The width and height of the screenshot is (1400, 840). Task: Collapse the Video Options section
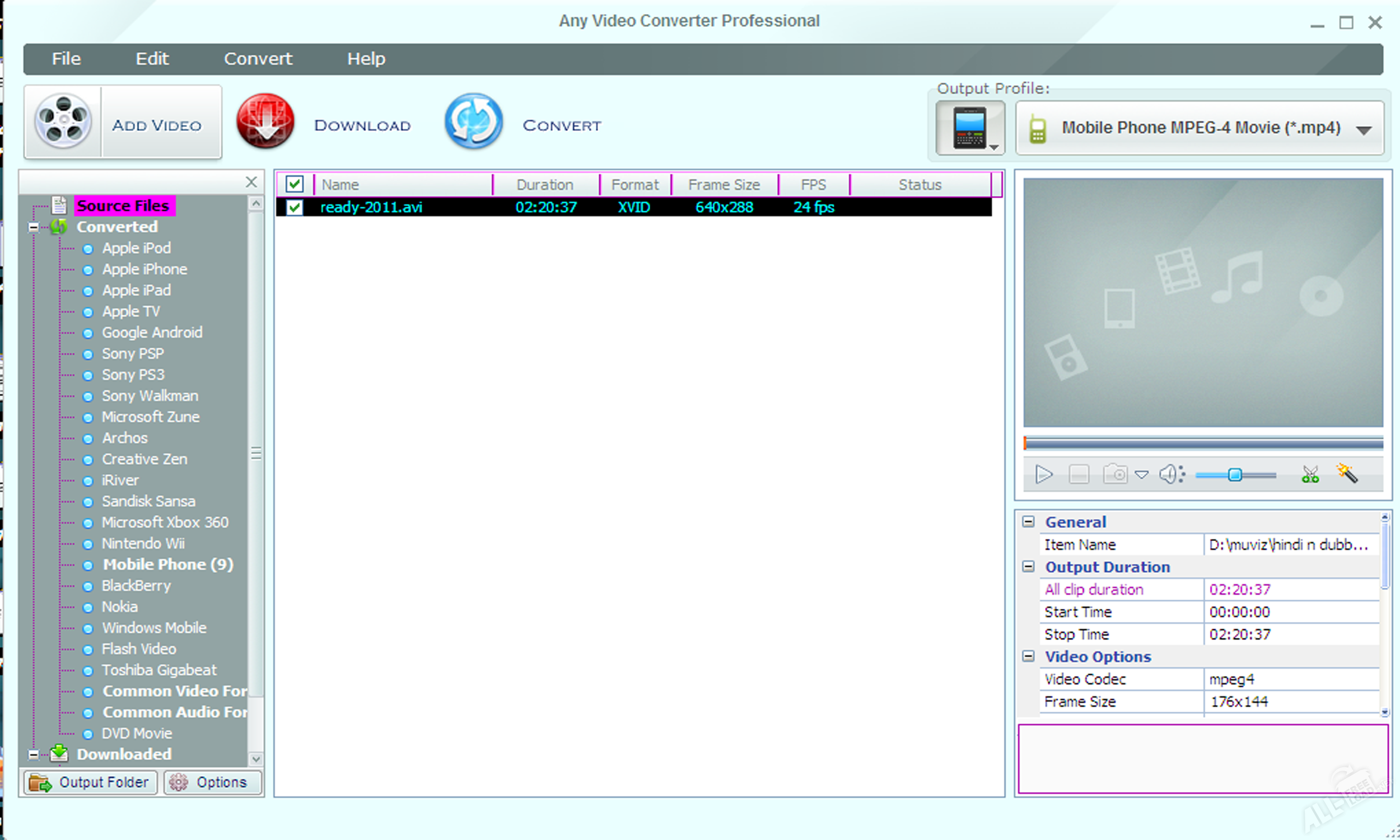click(1028, 656)
